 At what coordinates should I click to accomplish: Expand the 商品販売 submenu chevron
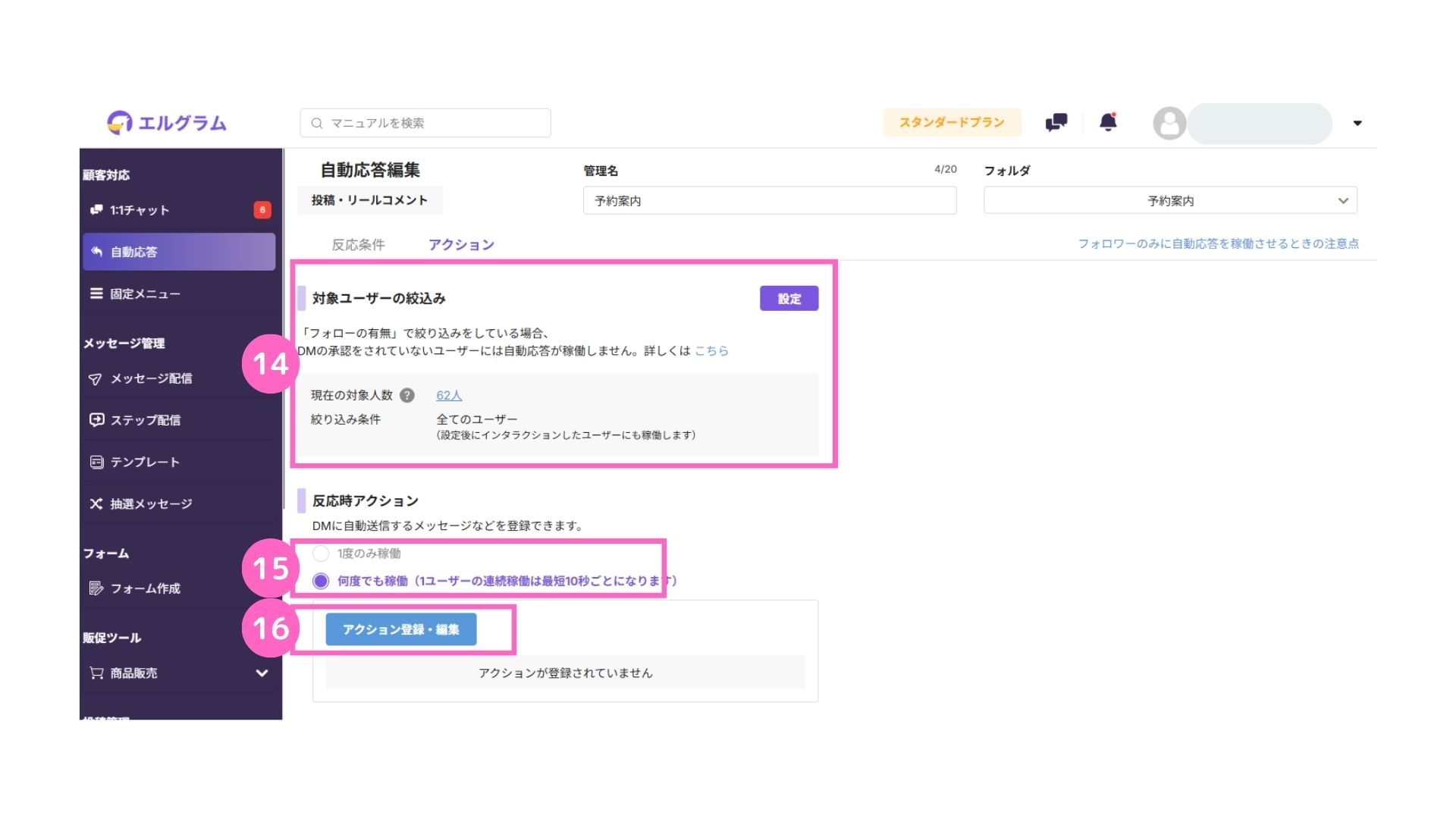(262, 673)
